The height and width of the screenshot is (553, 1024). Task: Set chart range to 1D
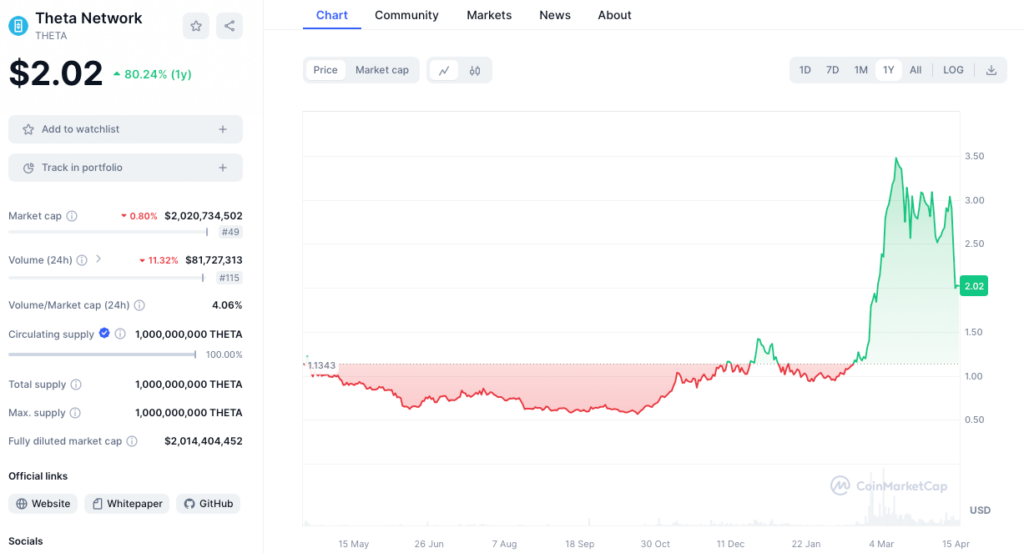pos(805,70)
